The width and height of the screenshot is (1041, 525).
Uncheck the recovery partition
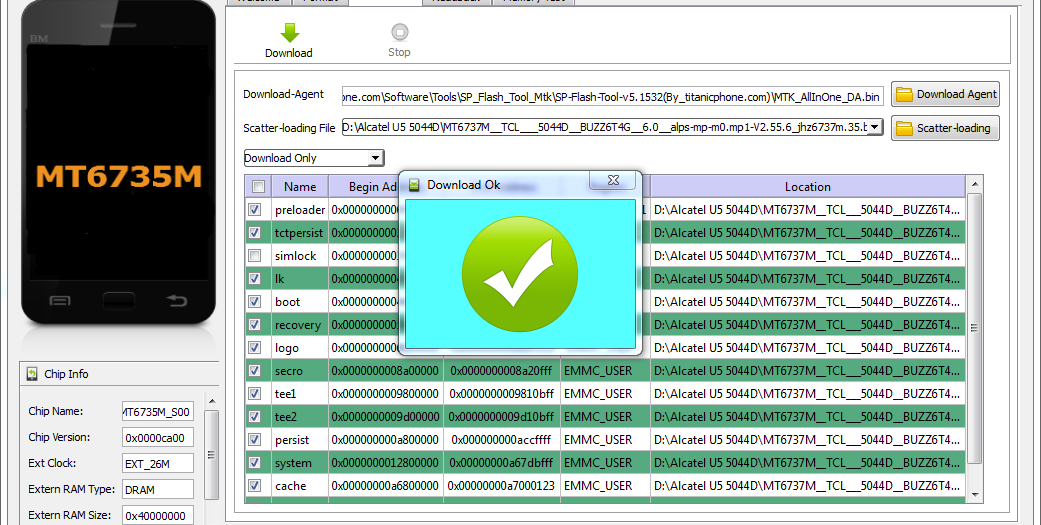254,325
